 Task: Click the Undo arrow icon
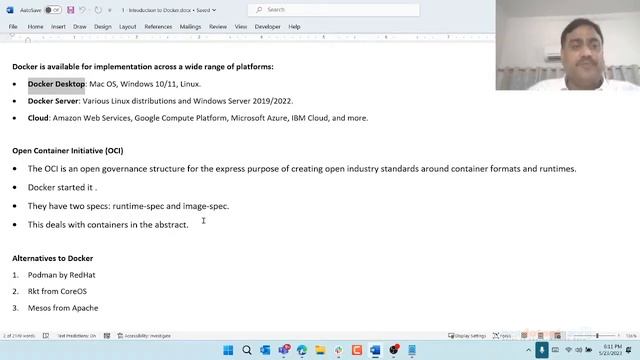coord(83,10)
